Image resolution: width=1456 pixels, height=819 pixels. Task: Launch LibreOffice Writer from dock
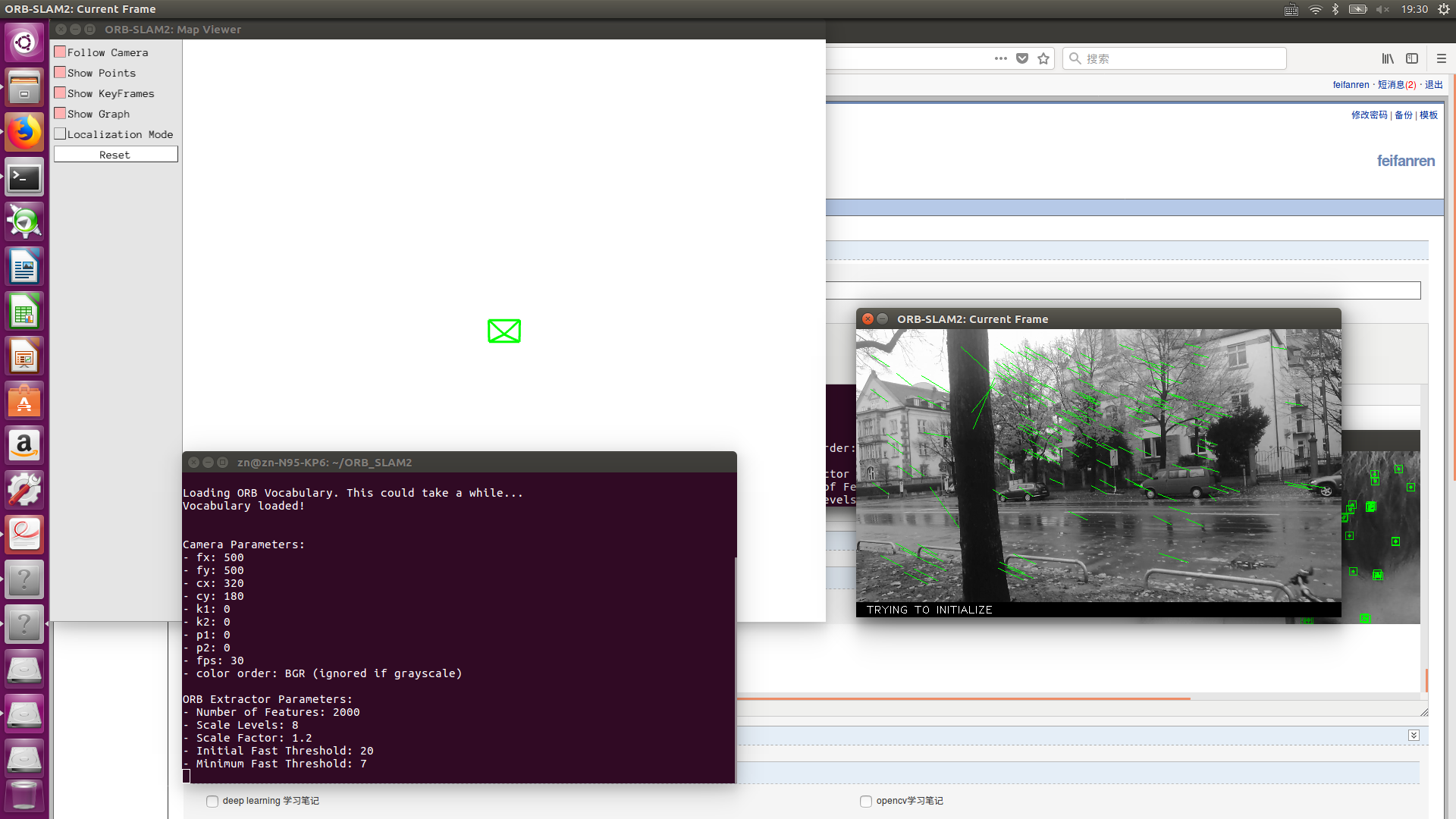point(24,267)
